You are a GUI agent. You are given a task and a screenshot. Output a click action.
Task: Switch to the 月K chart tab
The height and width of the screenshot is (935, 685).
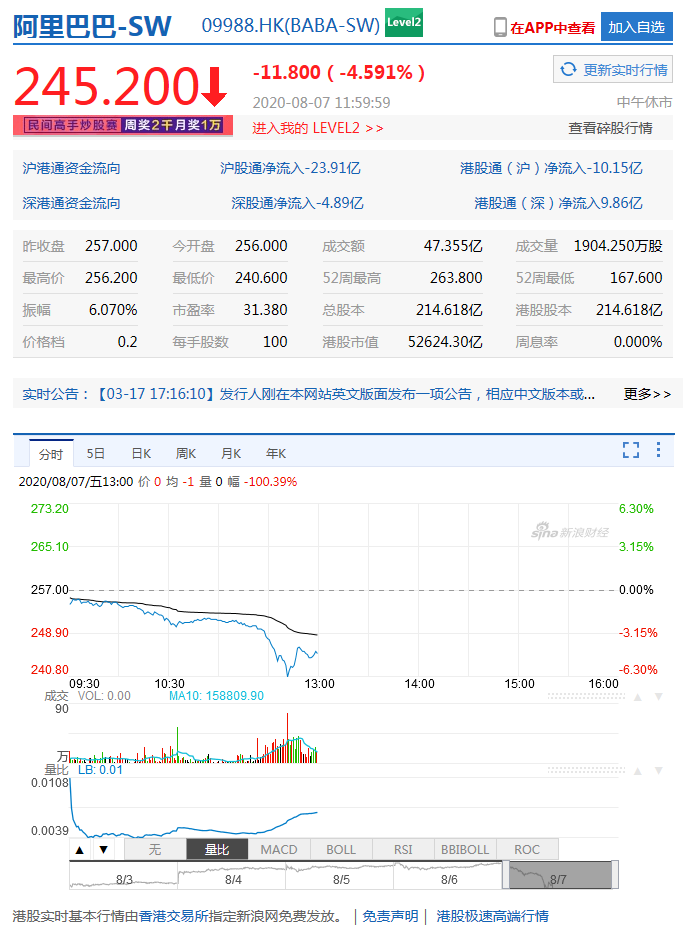click(231, 454)
